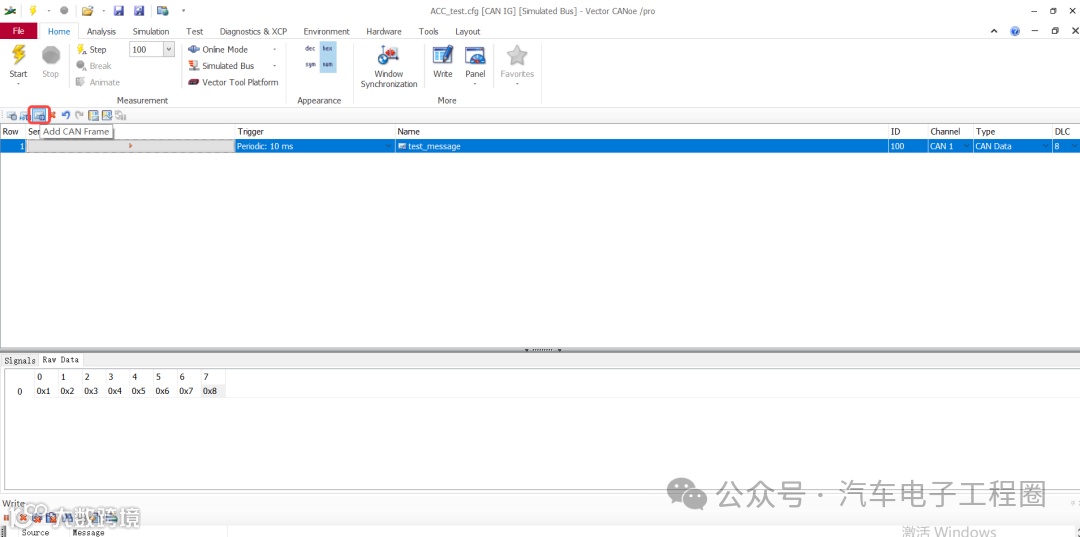
Task: Click the Trigger column header
Action: [315, 131]
